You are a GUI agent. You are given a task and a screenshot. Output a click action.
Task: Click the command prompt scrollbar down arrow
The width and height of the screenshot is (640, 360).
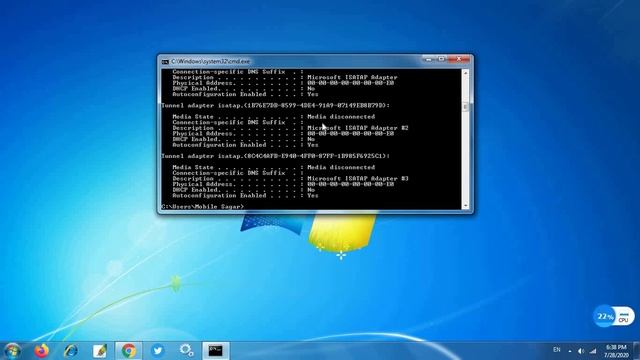tap(465, 206)
